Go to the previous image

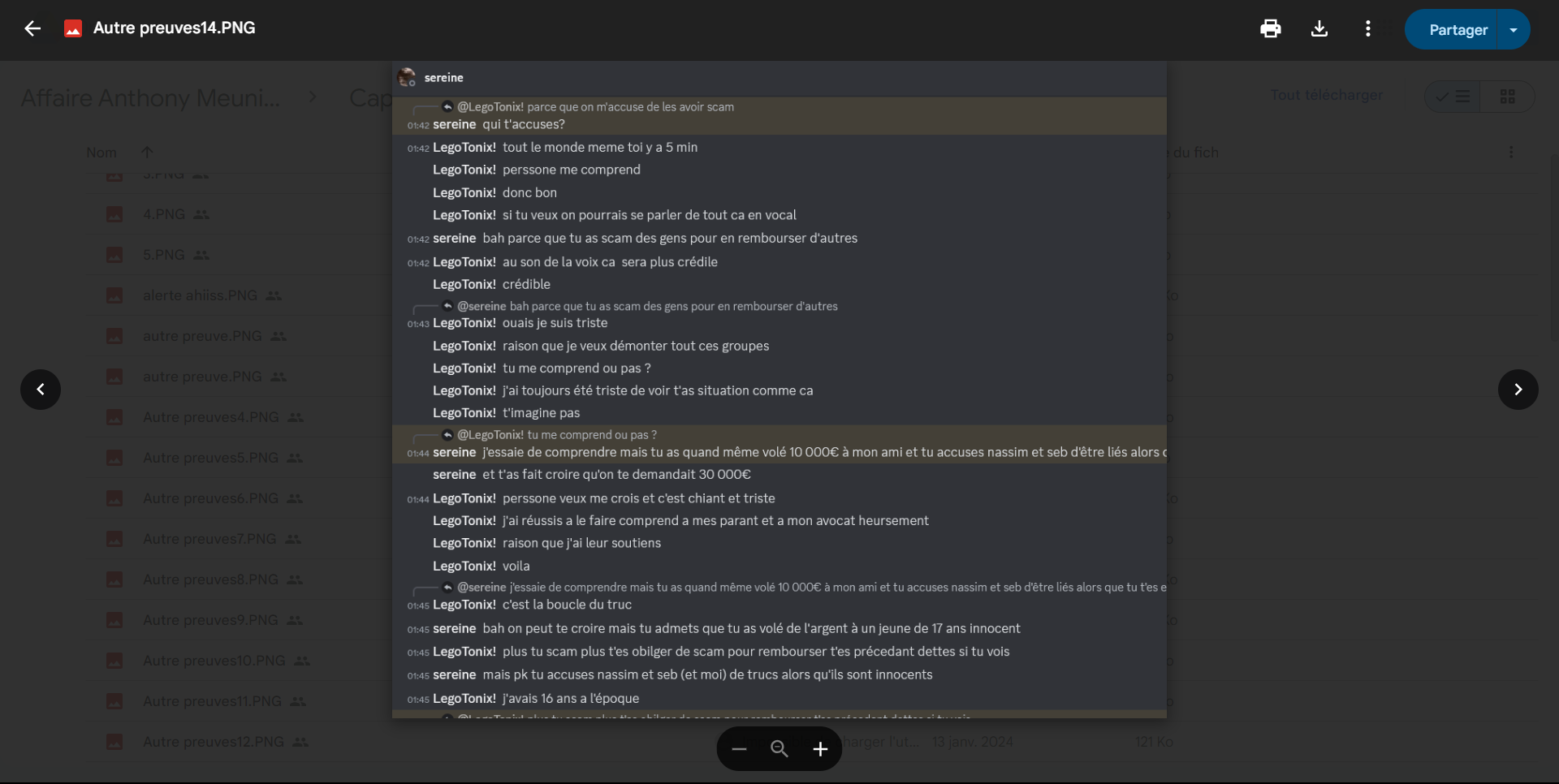[41, 390]
